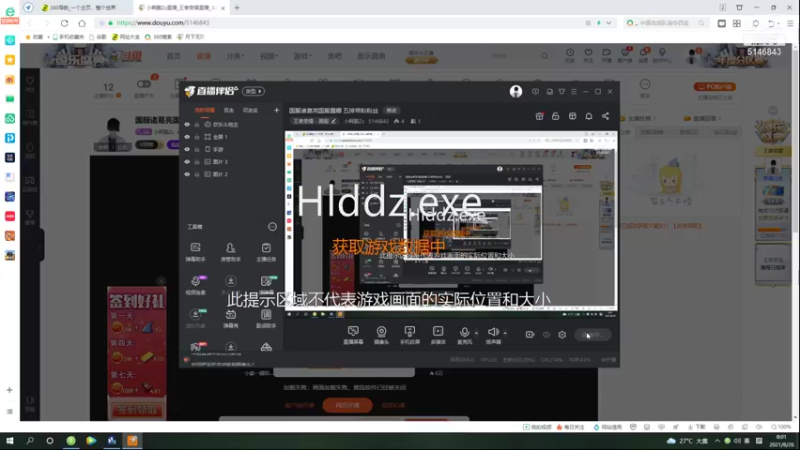Switch to the 360导航 browser tab
Screen dimensions: 800x450
point(84,8)
